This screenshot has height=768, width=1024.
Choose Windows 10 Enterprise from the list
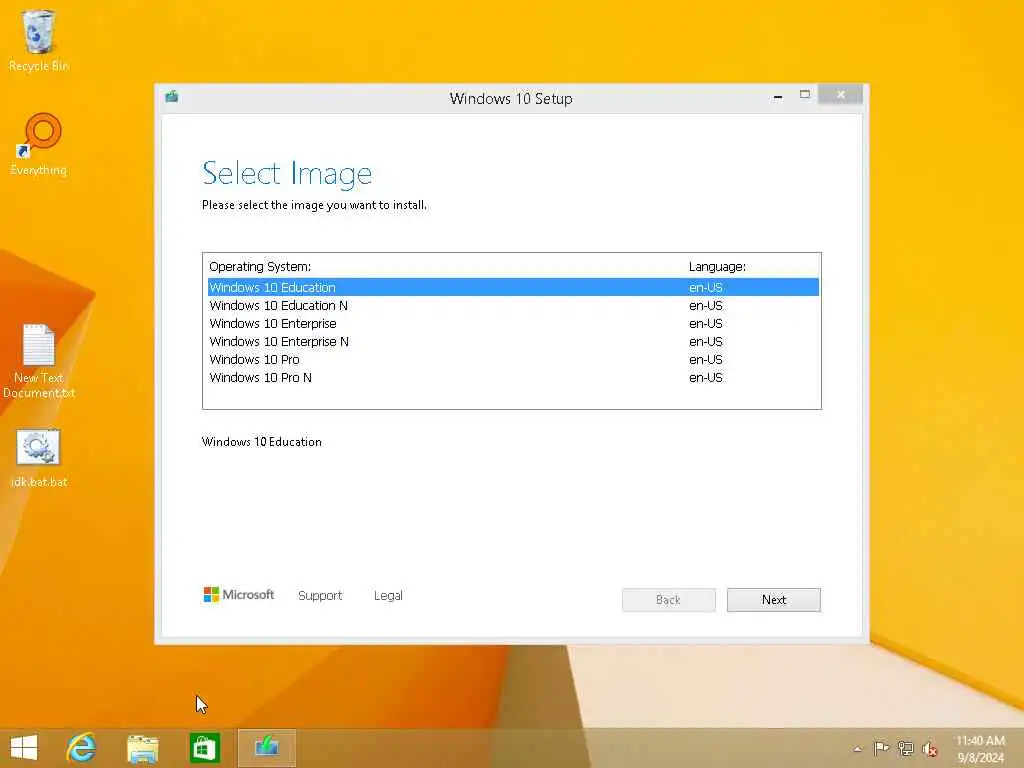(x=513, y=323)
